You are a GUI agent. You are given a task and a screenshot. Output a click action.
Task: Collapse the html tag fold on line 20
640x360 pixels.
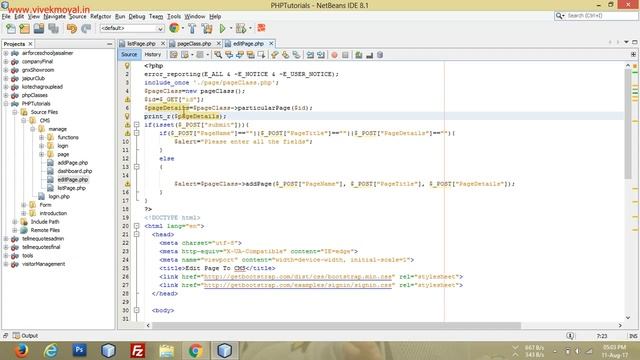coord(136,226)
